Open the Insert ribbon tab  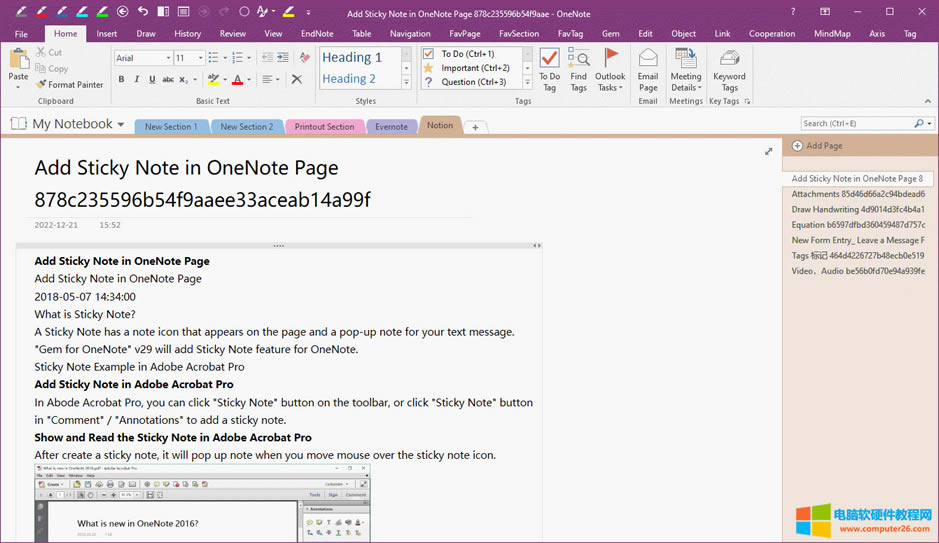pyautogui.click(x=107, y=33)
